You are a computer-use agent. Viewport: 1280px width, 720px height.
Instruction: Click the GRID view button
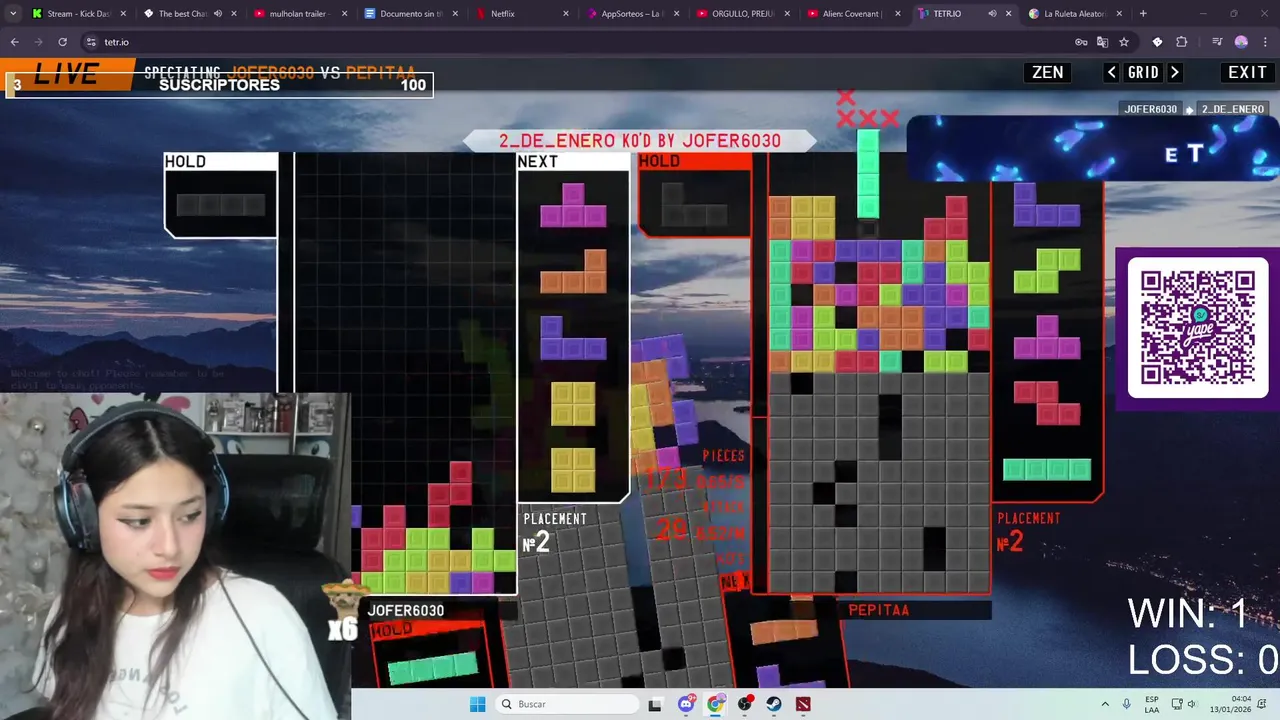[x=1143, y=72]
